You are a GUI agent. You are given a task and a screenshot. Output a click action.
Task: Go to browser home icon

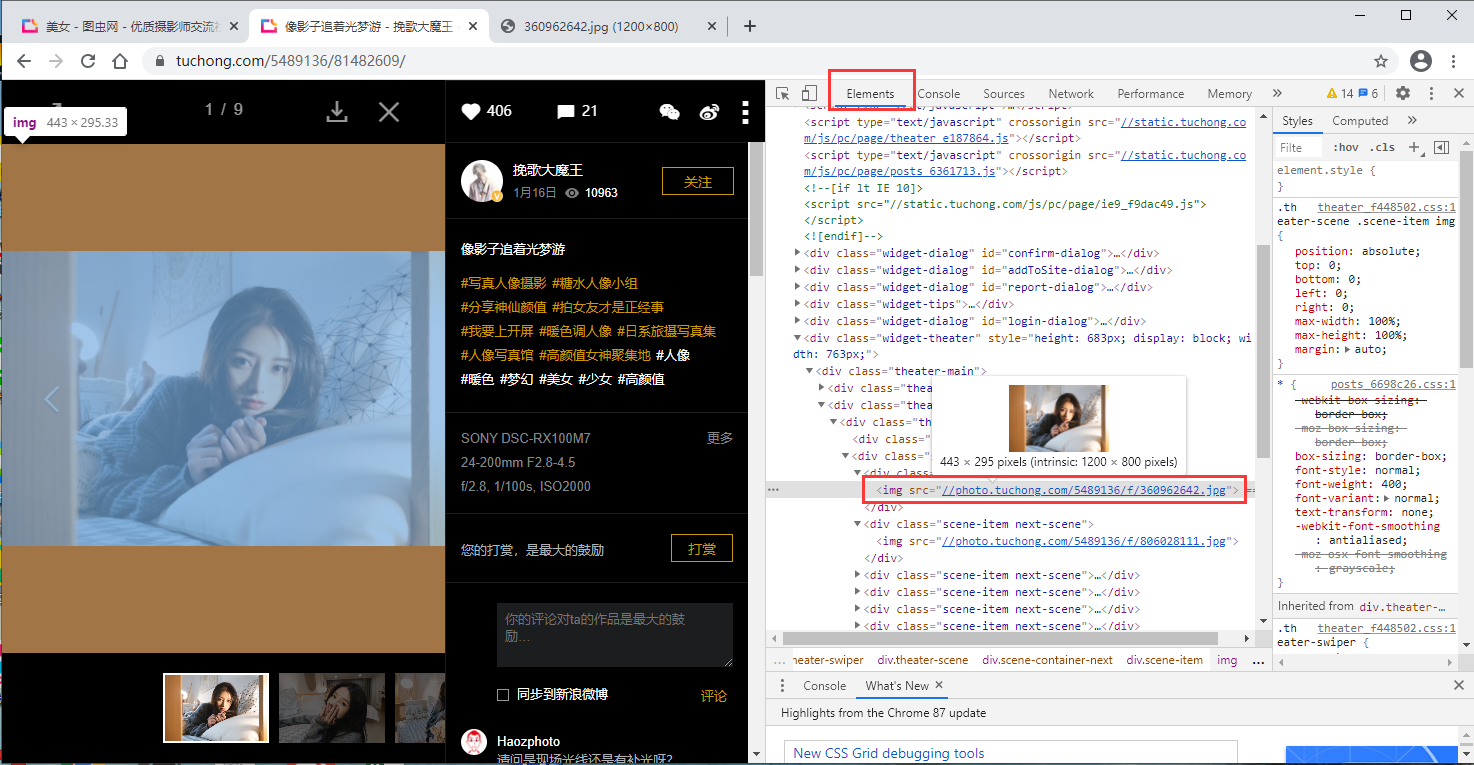pyautogui.click(x=120, y=61)
